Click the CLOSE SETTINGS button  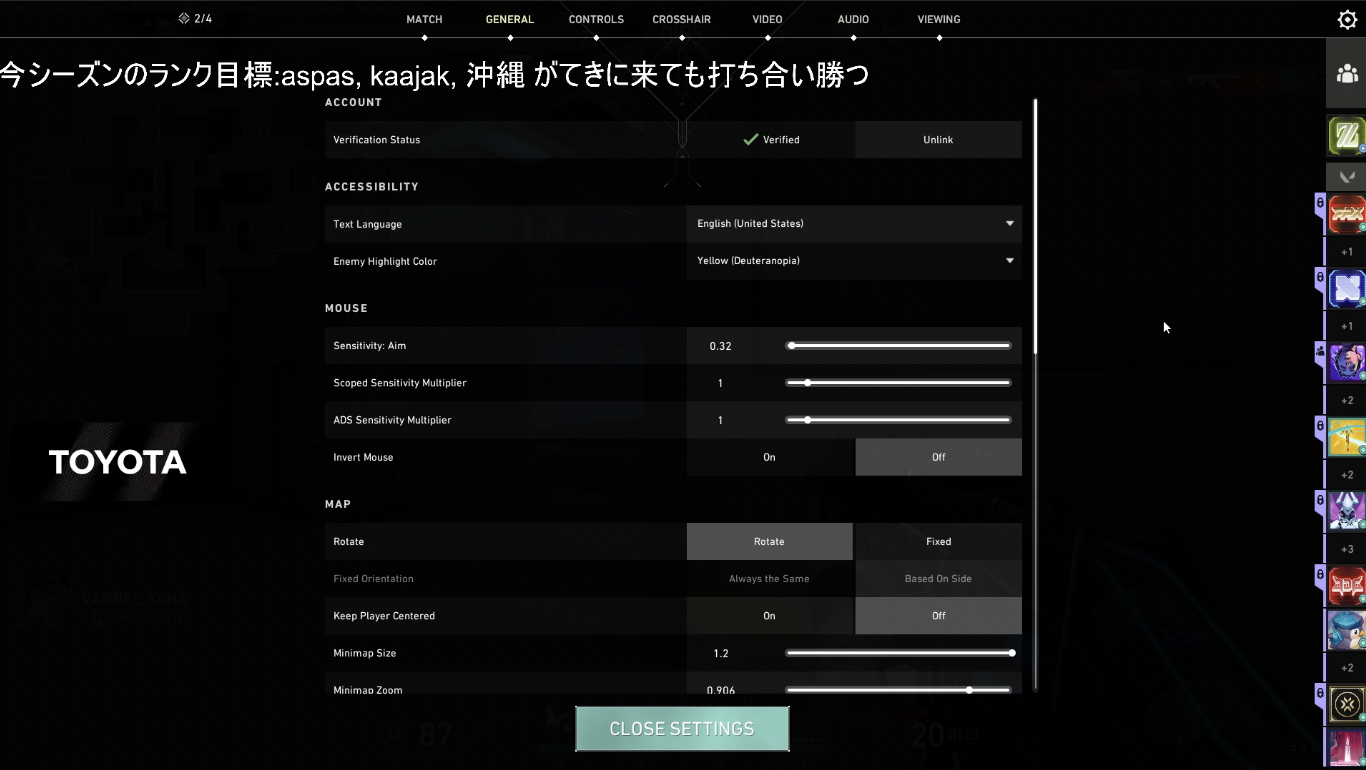coord(682,729)
